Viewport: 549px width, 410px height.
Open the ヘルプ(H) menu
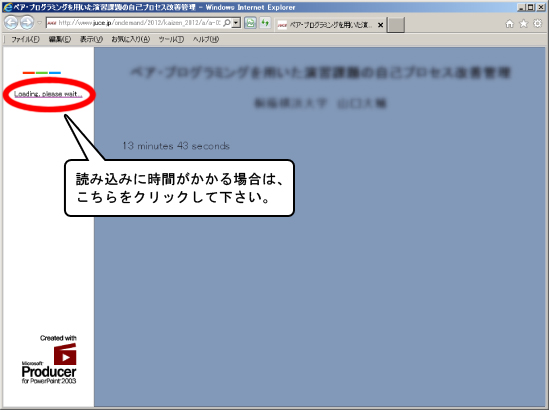tap(206, 39)
